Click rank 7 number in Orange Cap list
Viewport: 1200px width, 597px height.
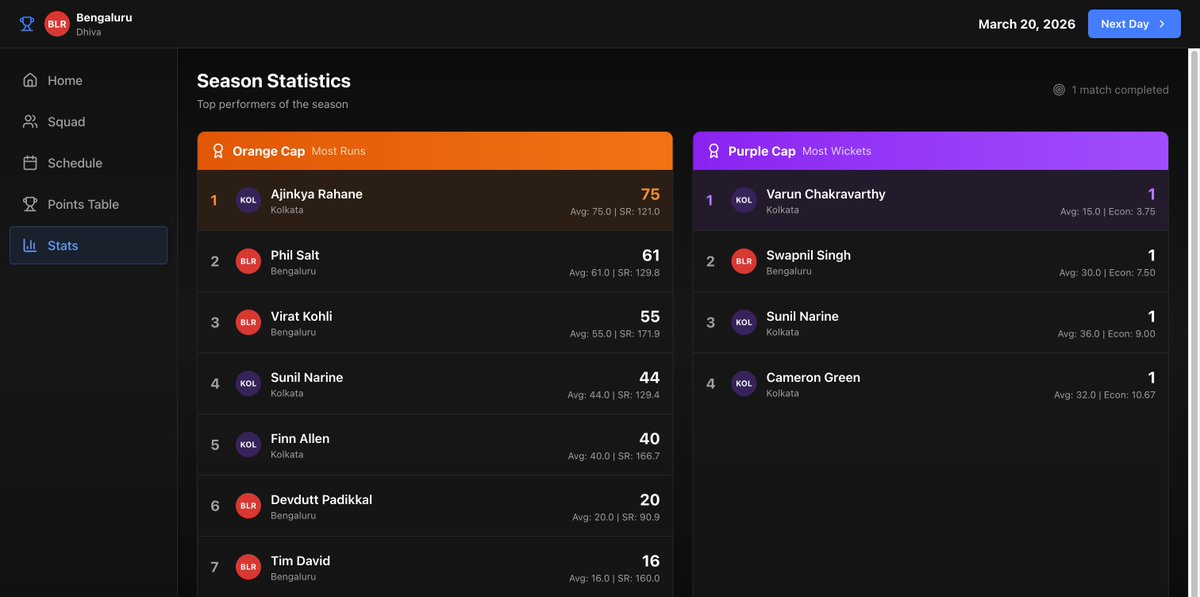[x=214, y=567]
